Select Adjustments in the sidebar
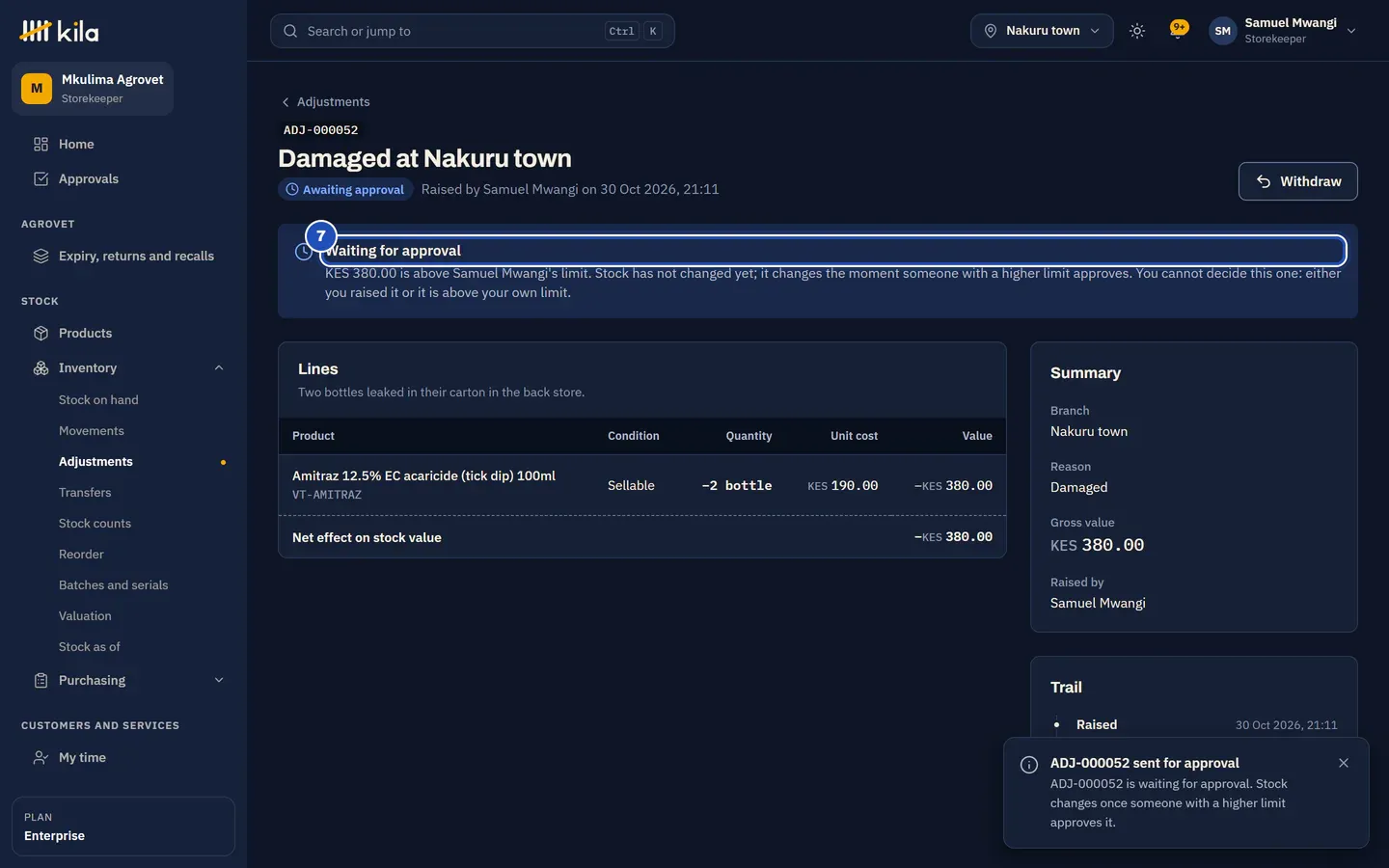 click(95, 461)
